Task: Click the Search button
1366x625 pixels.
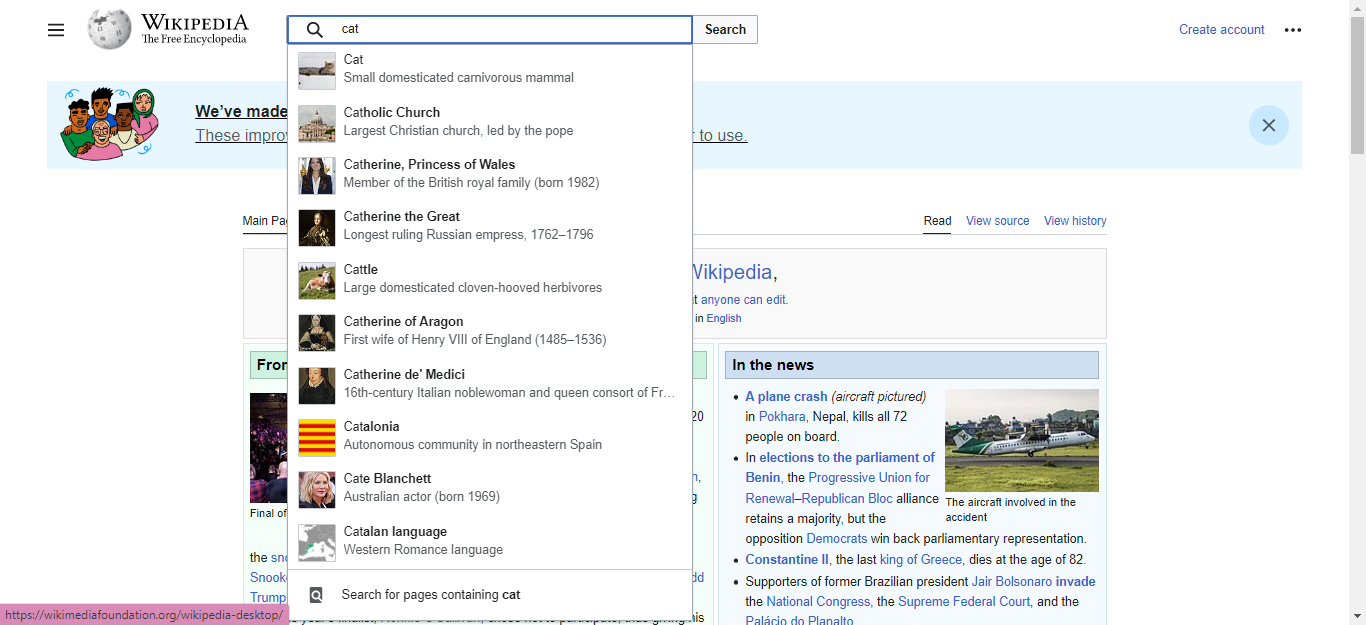Action: tap(725, 30)
